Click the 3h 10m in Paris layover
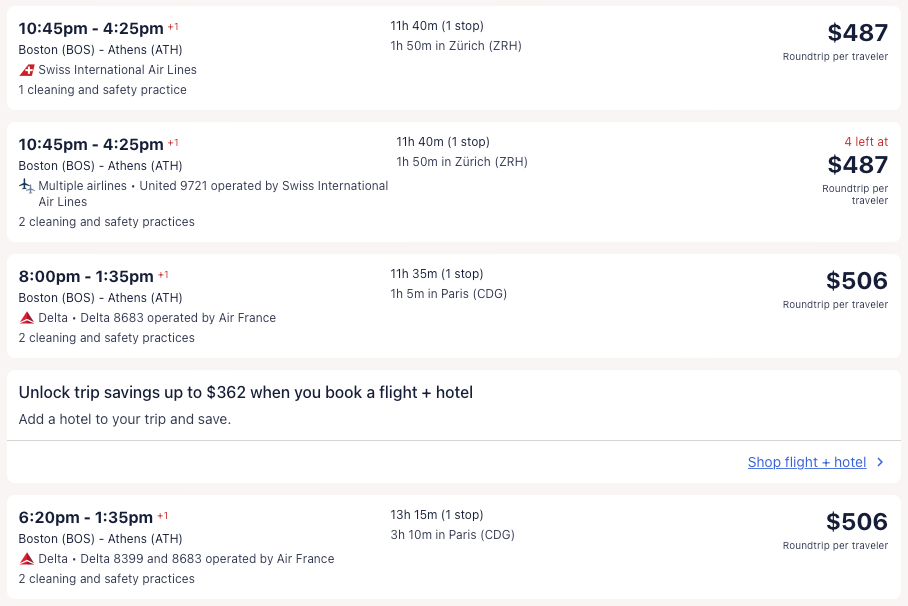This screenshot has height=606, width=908. click(452, 535)
